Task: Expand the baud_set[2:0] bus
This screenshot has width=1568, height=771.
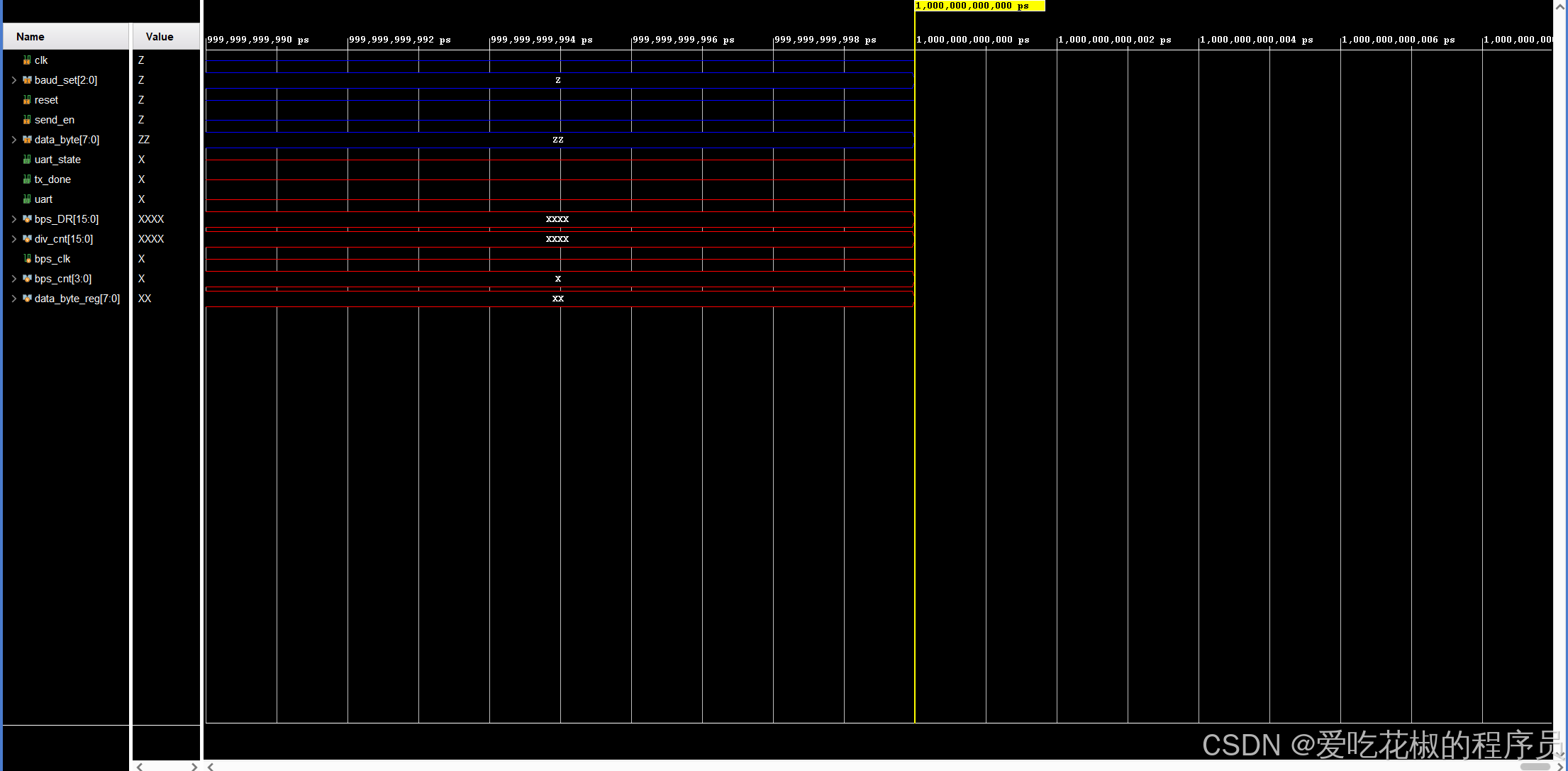Action: coord(13,80)
